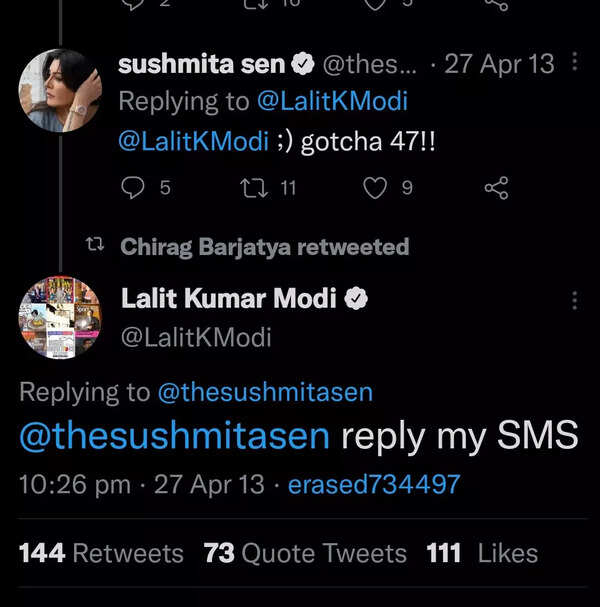View the 144 Retweets list

pyautogui.click(x=101, y=553)
